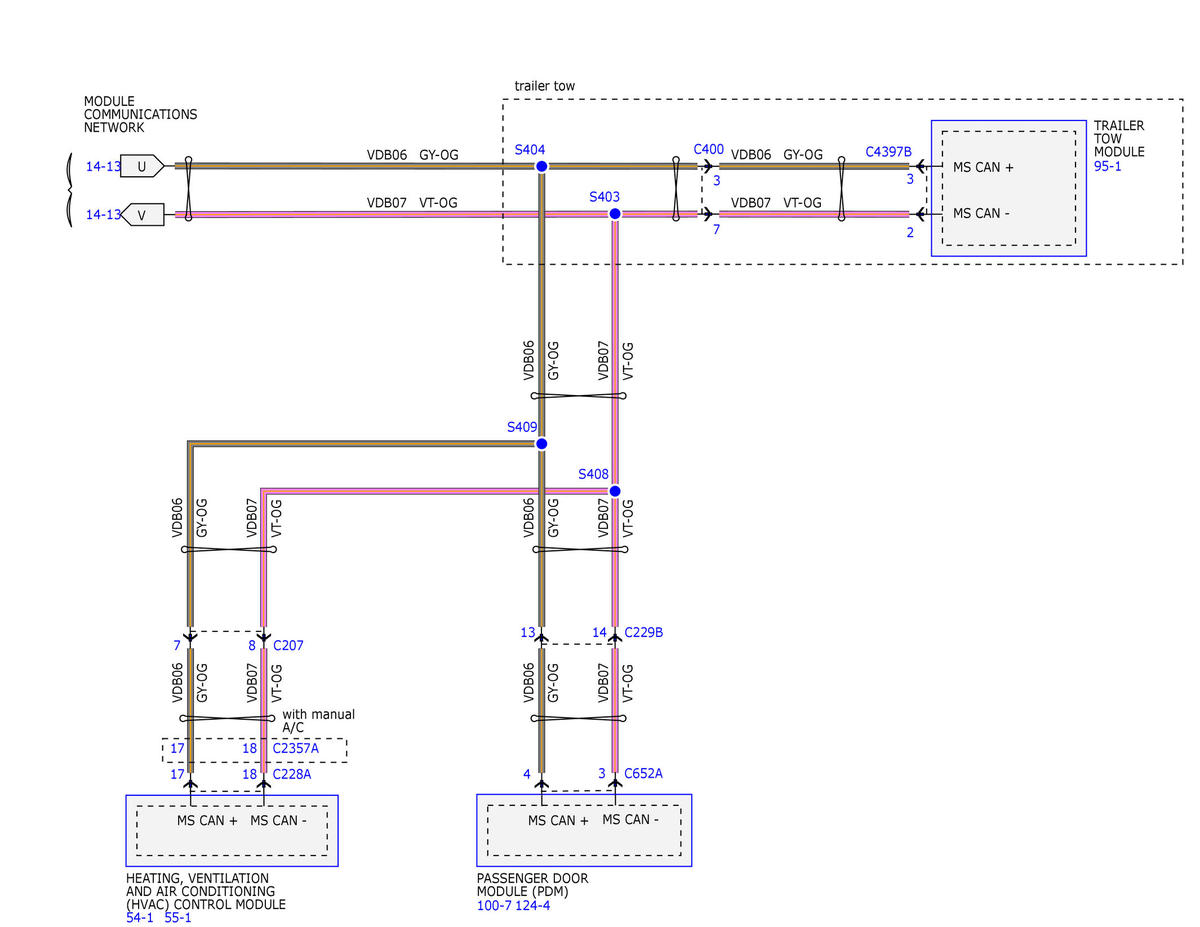1200x927 pixels.
Task: Open the 124-4 page reference
Action: 533,905
